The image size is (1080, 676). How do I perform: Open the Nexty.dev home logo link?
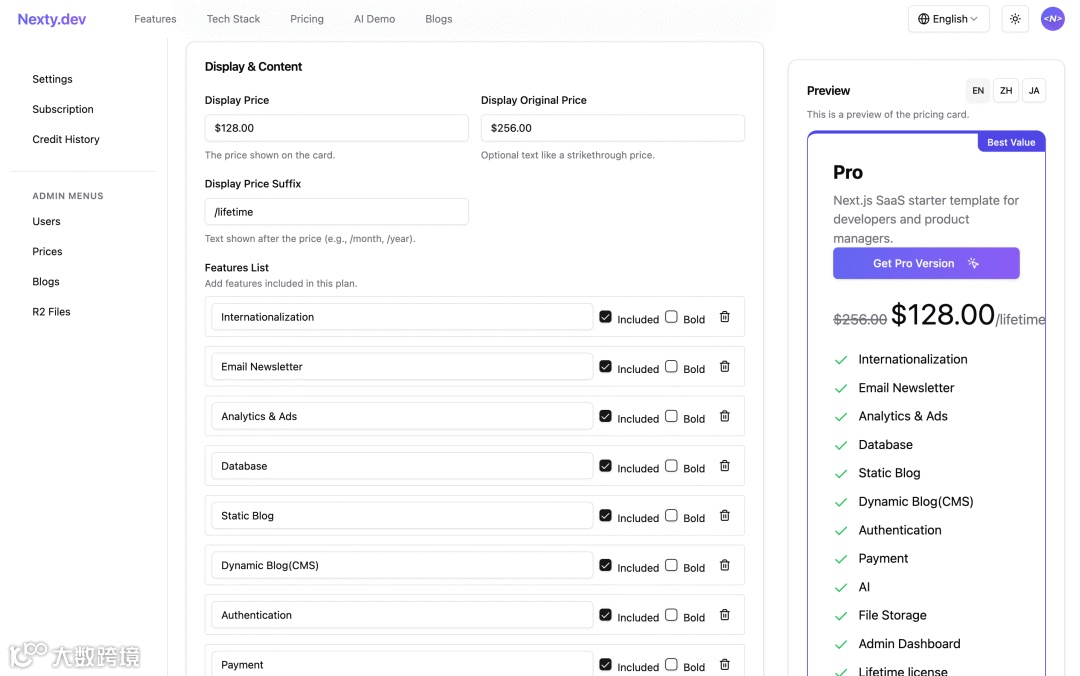[x=52, y=19]
